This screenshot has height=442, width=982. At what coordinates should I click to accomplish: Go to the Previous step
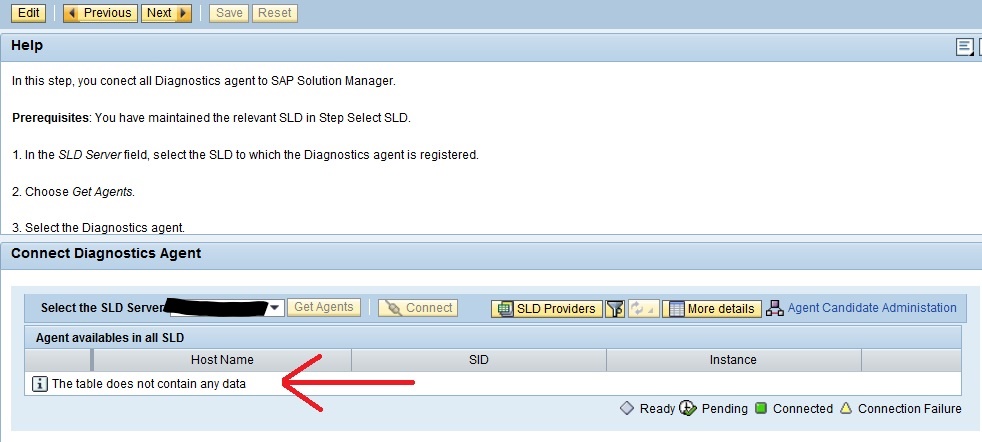(100, 13)
